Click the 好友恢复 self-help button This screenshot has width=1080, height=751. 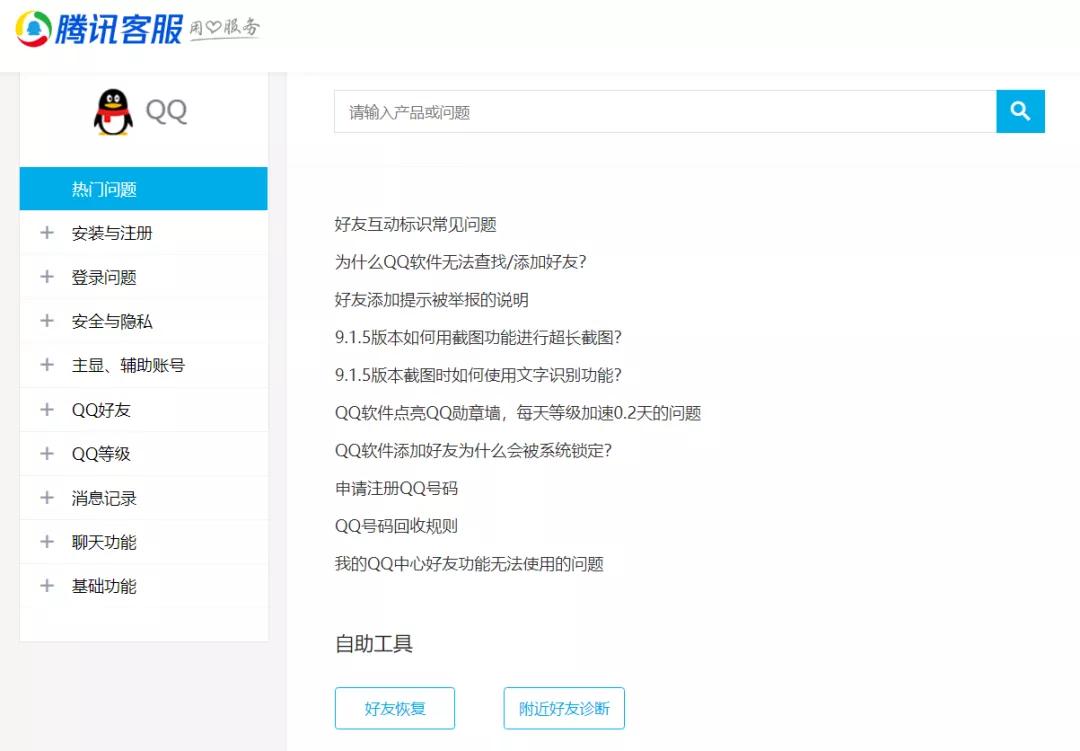pos(394,708)
